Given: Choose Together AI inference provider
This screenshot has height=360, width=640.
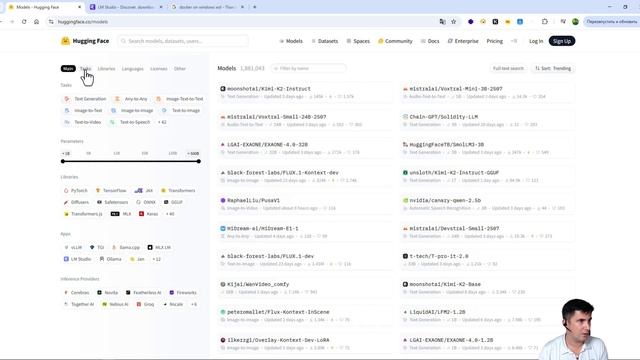Looking at the screenshot, I should (79, 304).
